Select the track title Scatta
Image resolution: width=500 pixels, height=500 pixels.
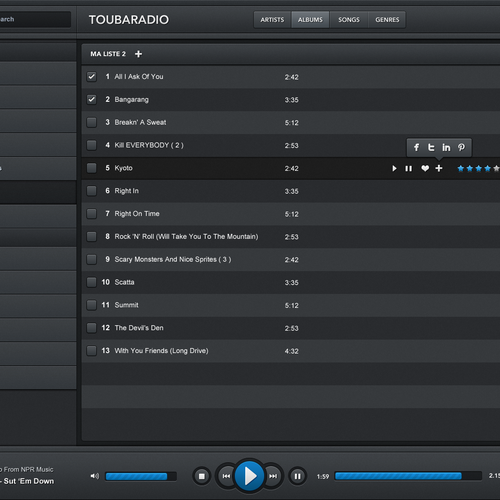pos(124,282)
